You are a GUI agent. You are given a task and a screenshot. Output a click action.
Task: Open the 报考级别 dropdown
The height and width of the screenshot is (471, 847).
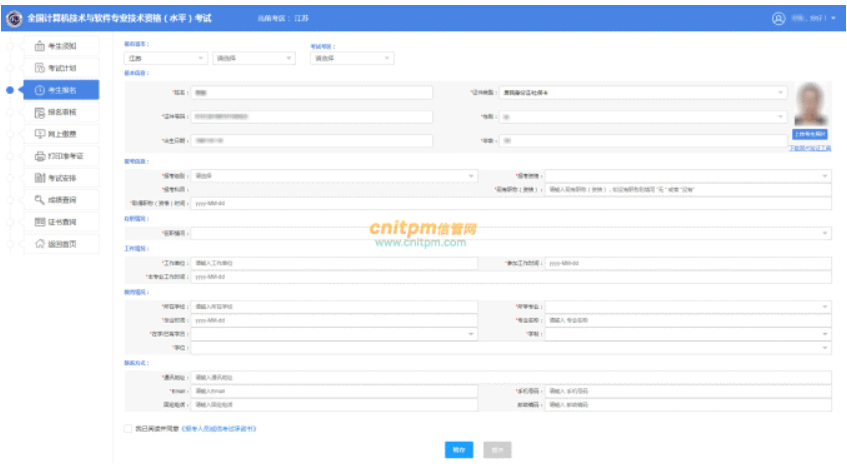click(x=334, y=176)
